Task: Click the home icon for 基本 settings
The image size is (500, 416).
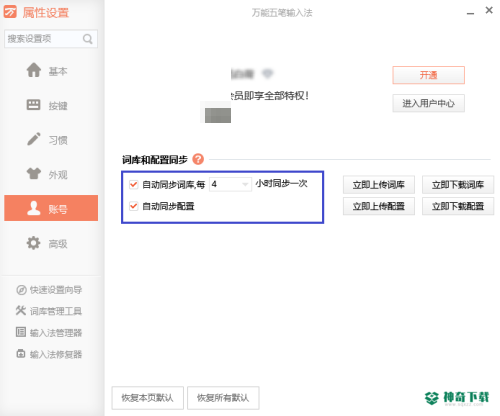Action: [x=34, y=70]
